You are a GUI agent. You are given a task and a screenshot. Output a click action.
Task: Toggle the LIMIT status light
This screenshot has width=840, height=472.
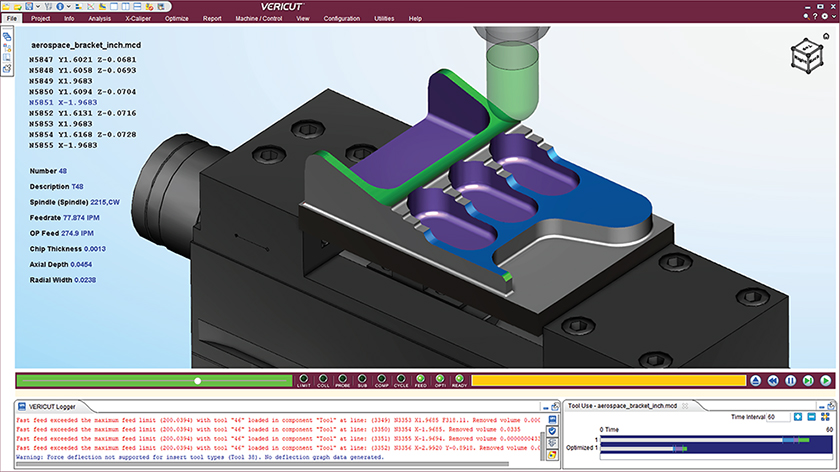[304, 379]
